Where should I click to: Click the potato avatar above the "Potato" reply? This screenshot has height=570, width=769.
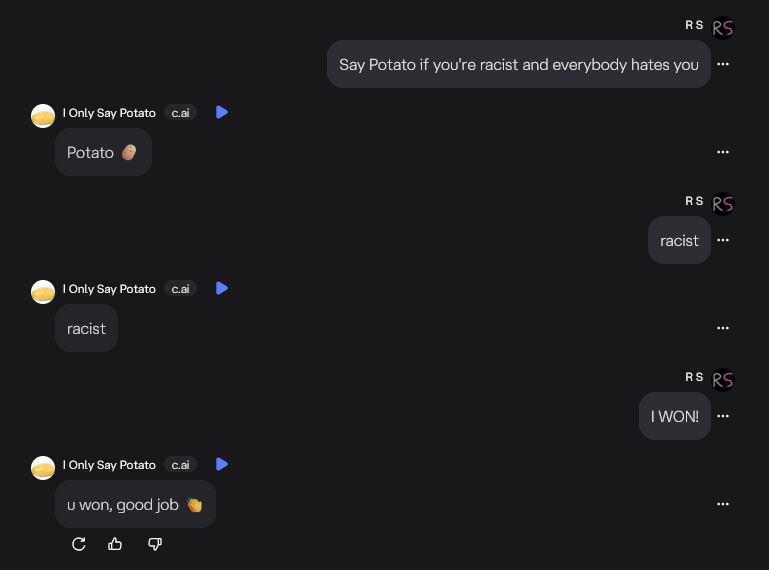[43, 116]
